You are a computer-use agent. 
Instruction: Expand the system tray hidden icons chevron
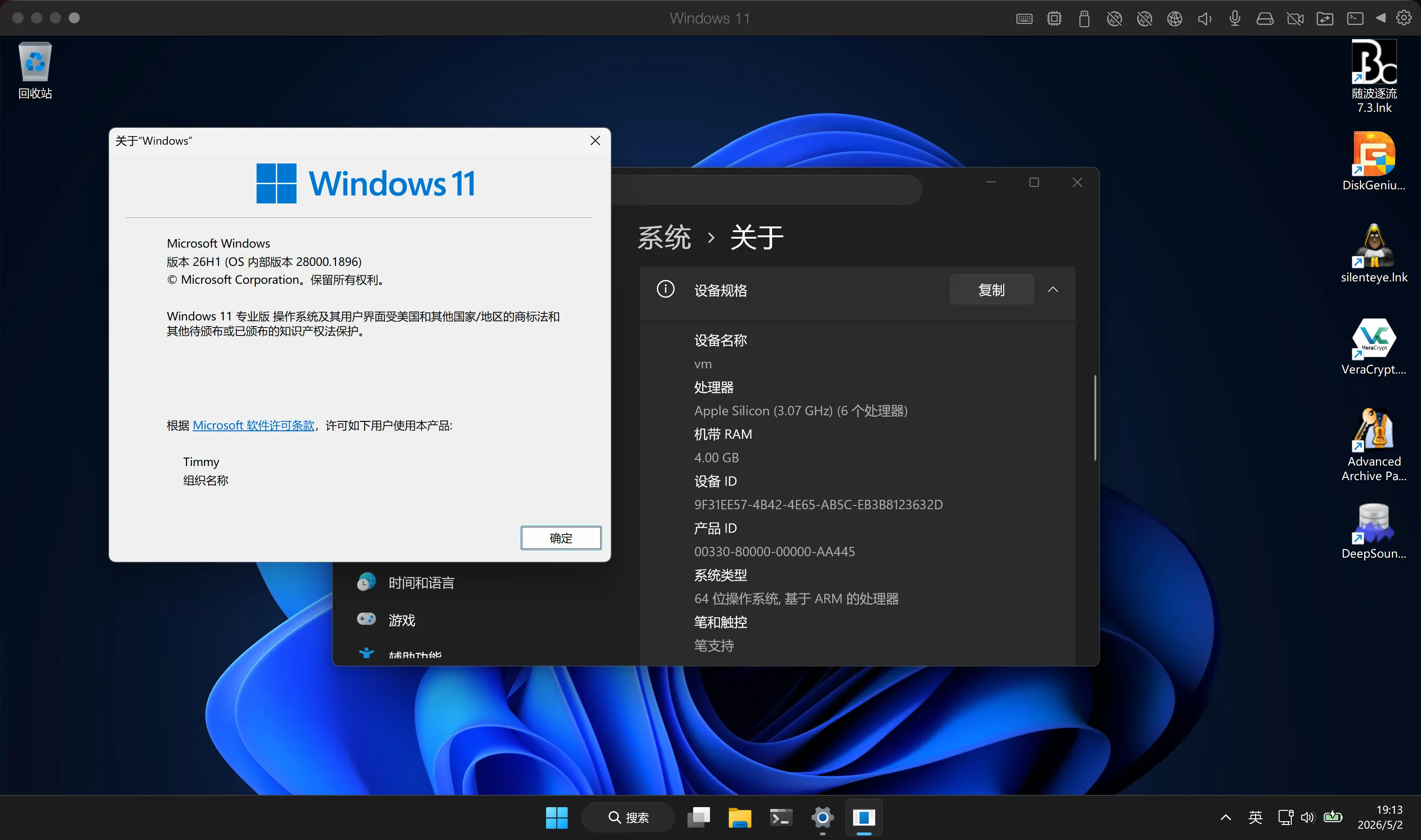pos(1226,817)
